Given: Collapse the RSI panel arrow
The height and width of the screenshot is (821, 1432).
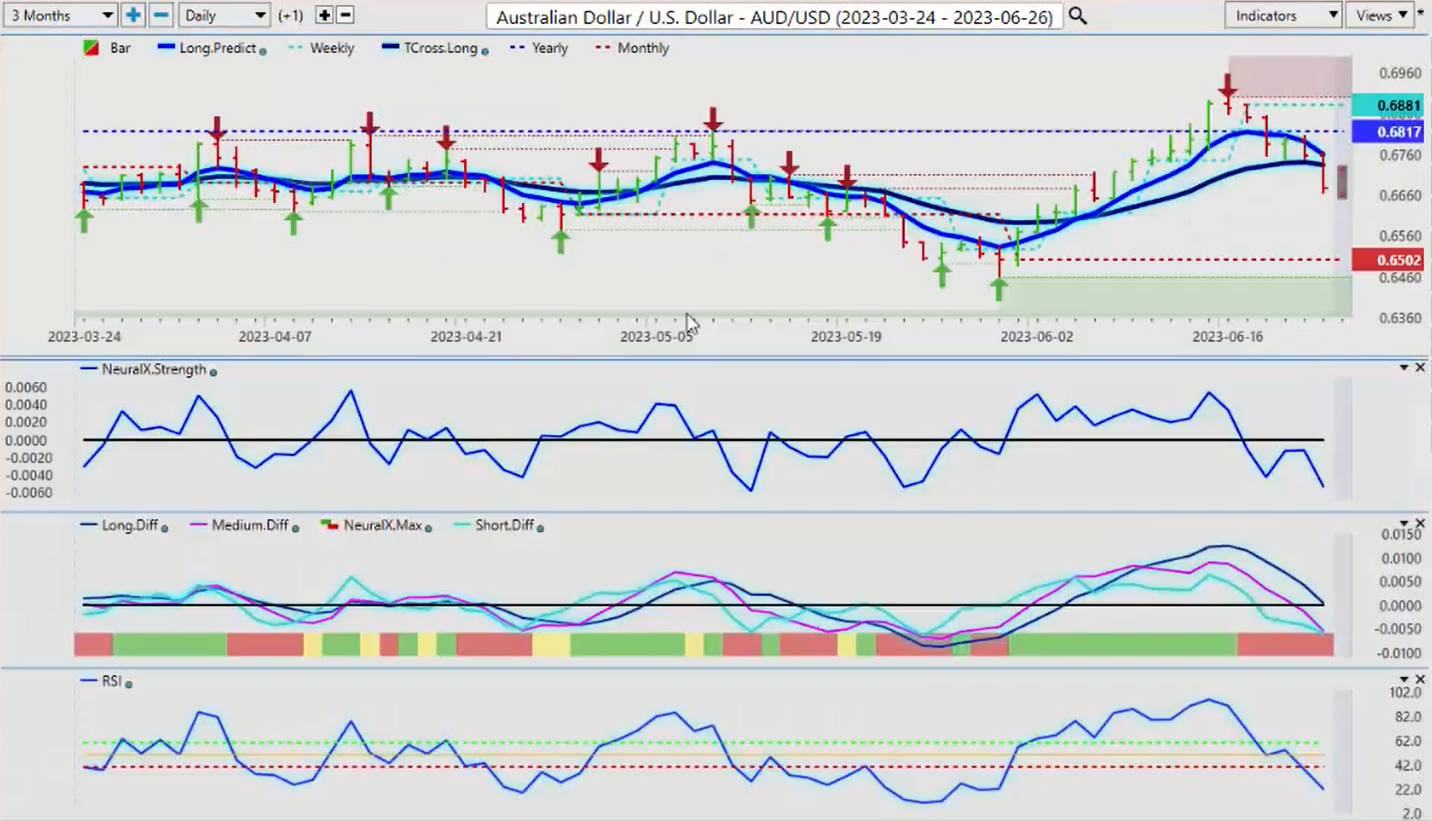Looking at the screenshot, I should [1403, 680].
